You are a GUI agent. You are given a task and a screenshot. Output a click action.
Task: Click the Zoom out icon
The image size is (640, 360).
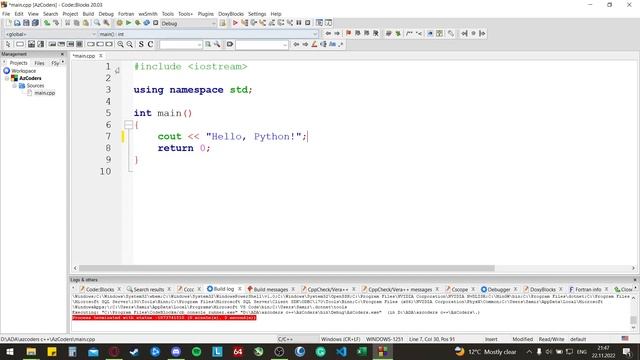[x=129, y=44]
